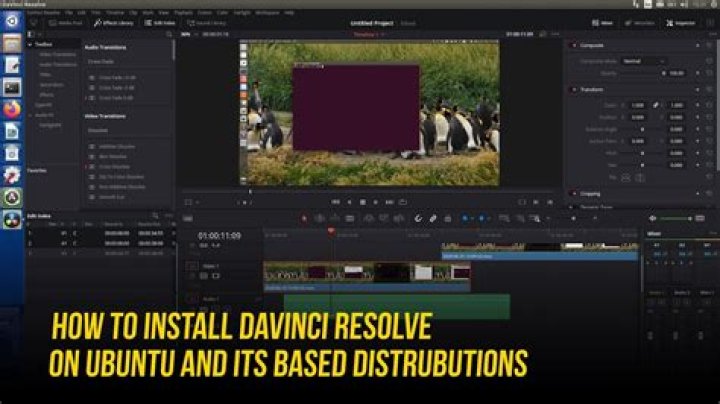Adjust the Rotation Angle slider

click(643, 129)
